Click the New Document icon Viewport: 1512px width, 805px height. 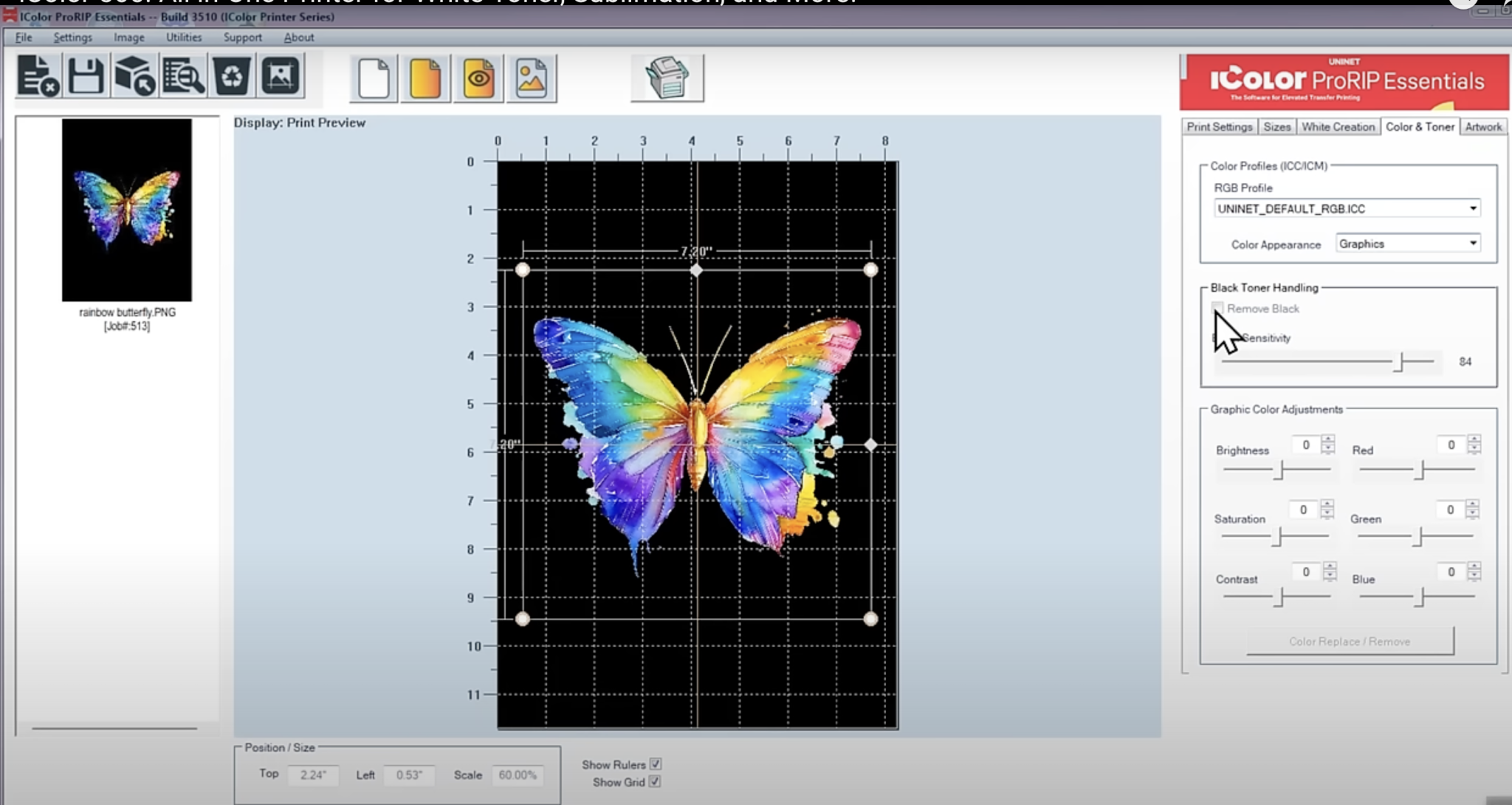[x=374, y=77]
